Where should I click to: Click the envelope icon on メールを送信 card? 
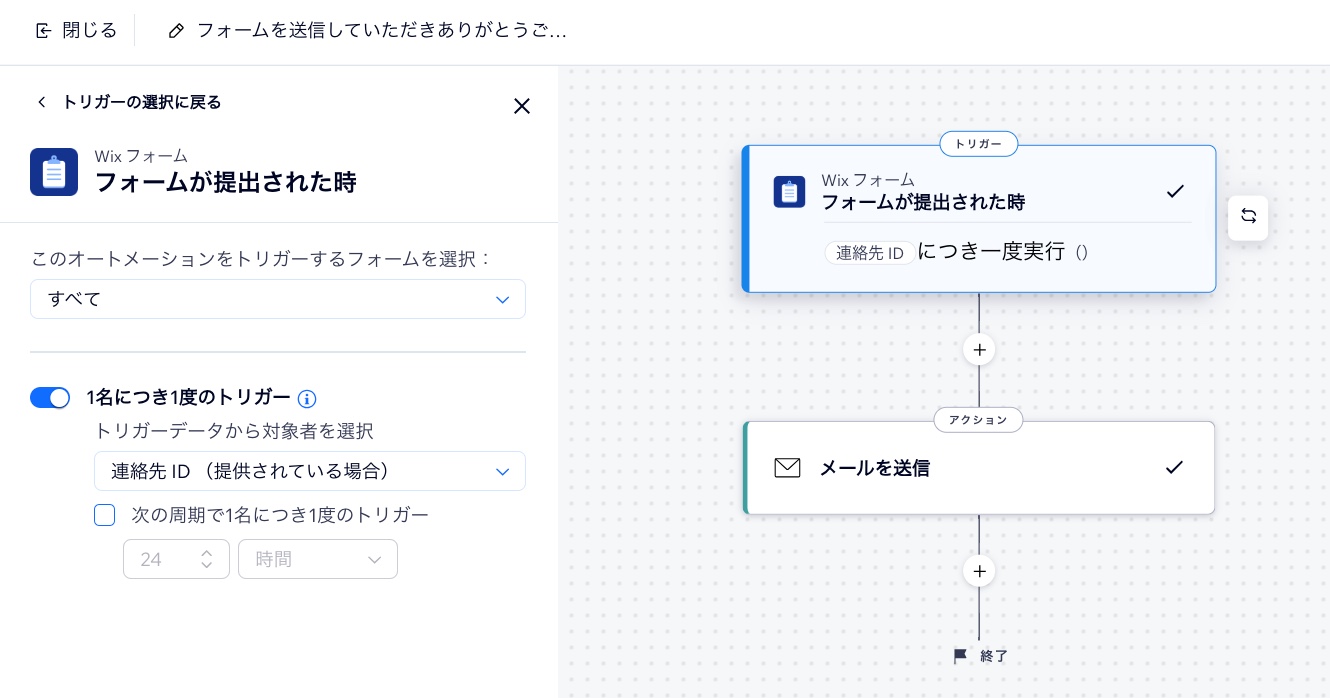tap(788, 467)
